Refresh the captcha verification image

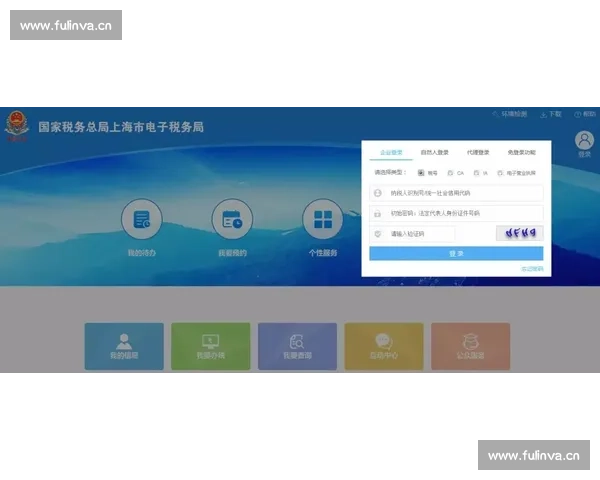520,233
